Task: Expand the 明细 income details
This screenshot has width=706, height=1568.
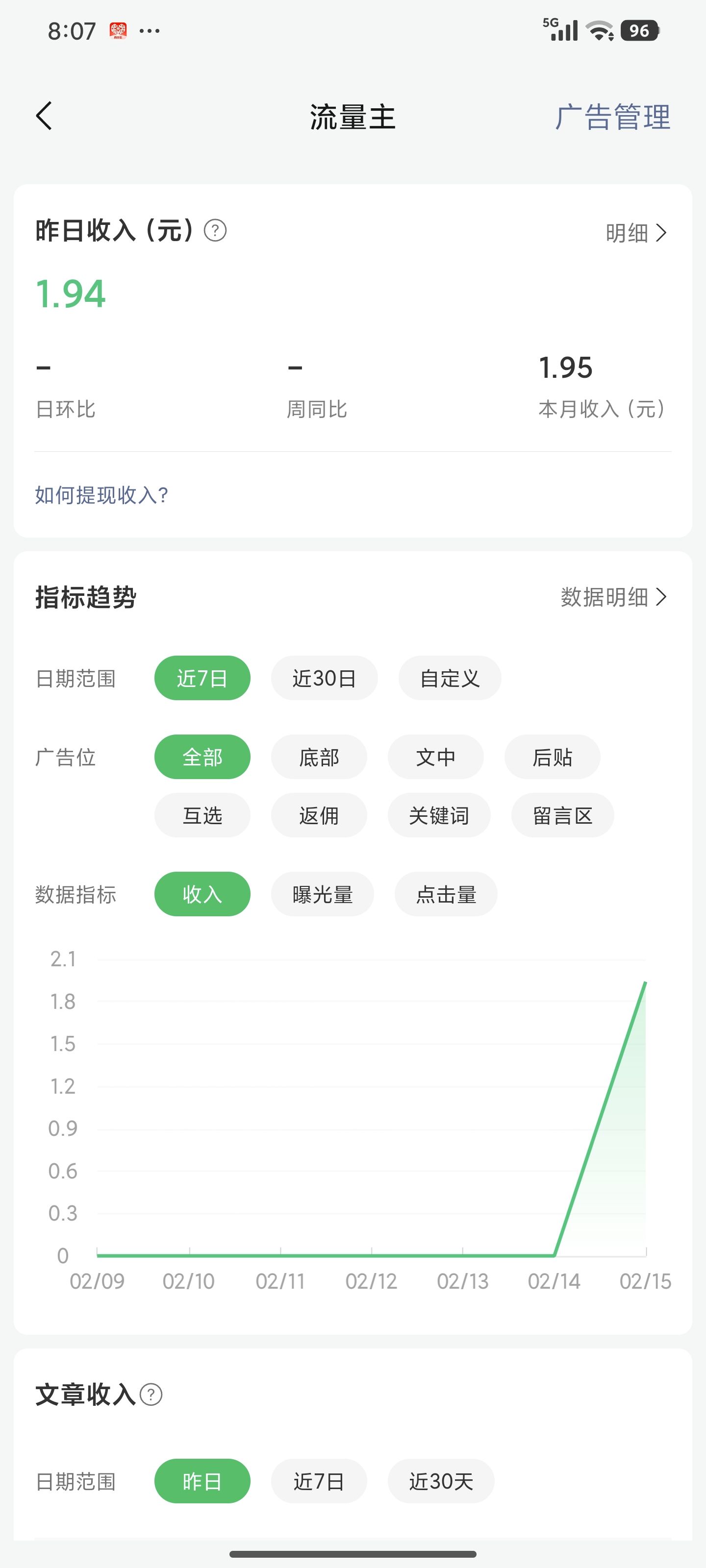Action: click(x=636, y=233)
